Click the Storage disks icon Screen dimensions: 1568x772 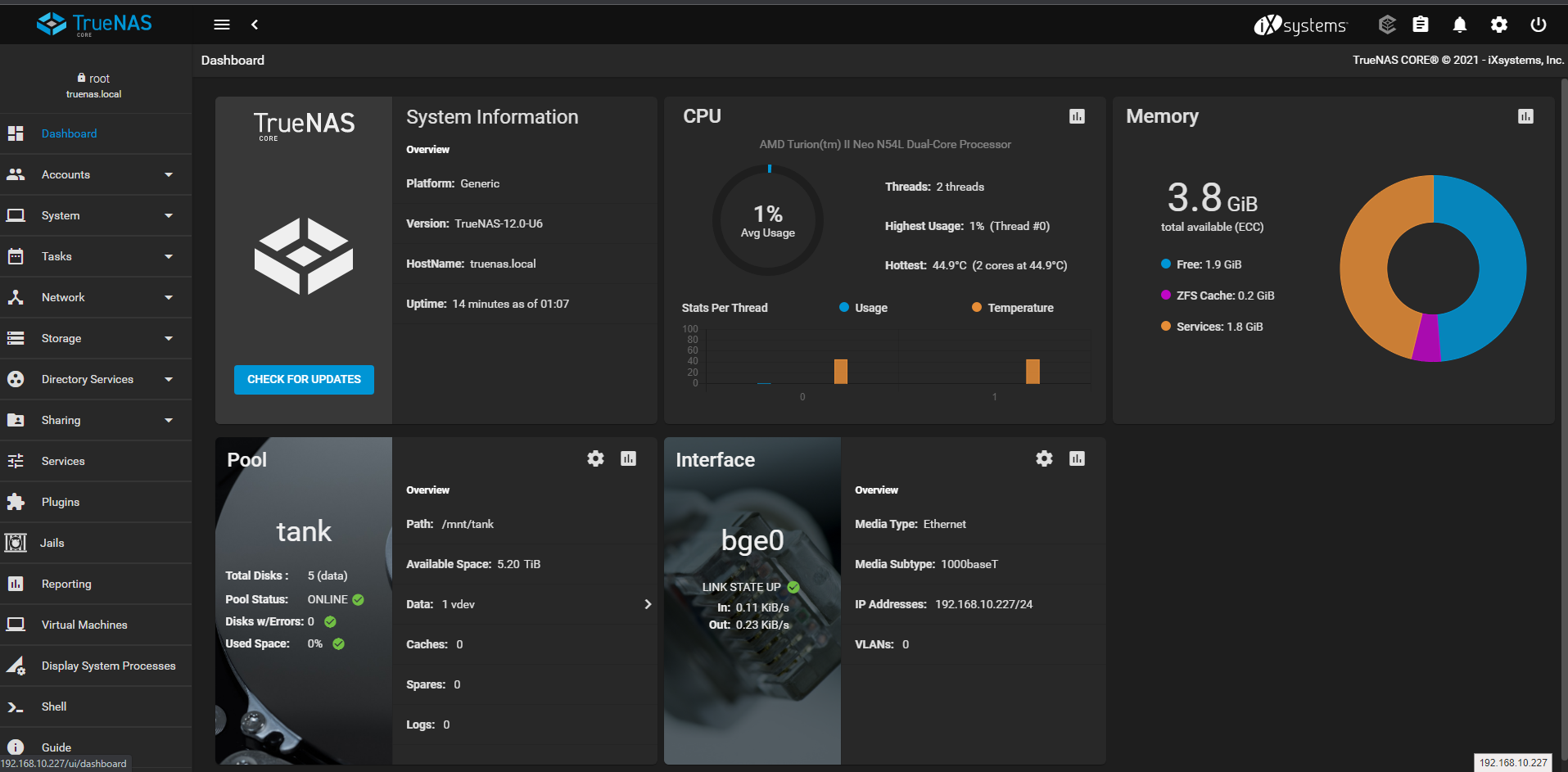tap(16, 338)
